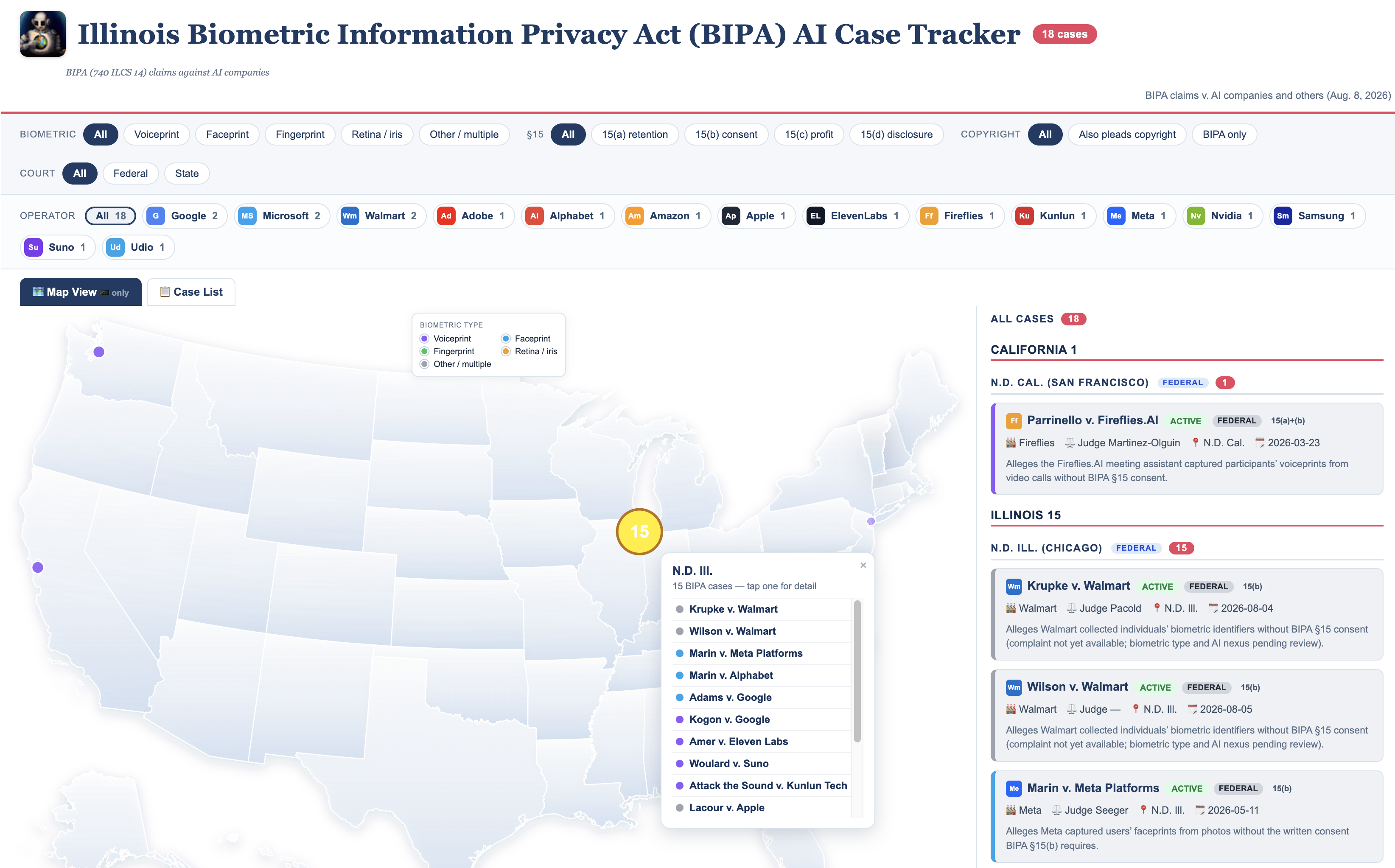This screenshot has height=868, width=1395.
Task: Select Also pleads copyright filter
Action: click(1126, 134)
